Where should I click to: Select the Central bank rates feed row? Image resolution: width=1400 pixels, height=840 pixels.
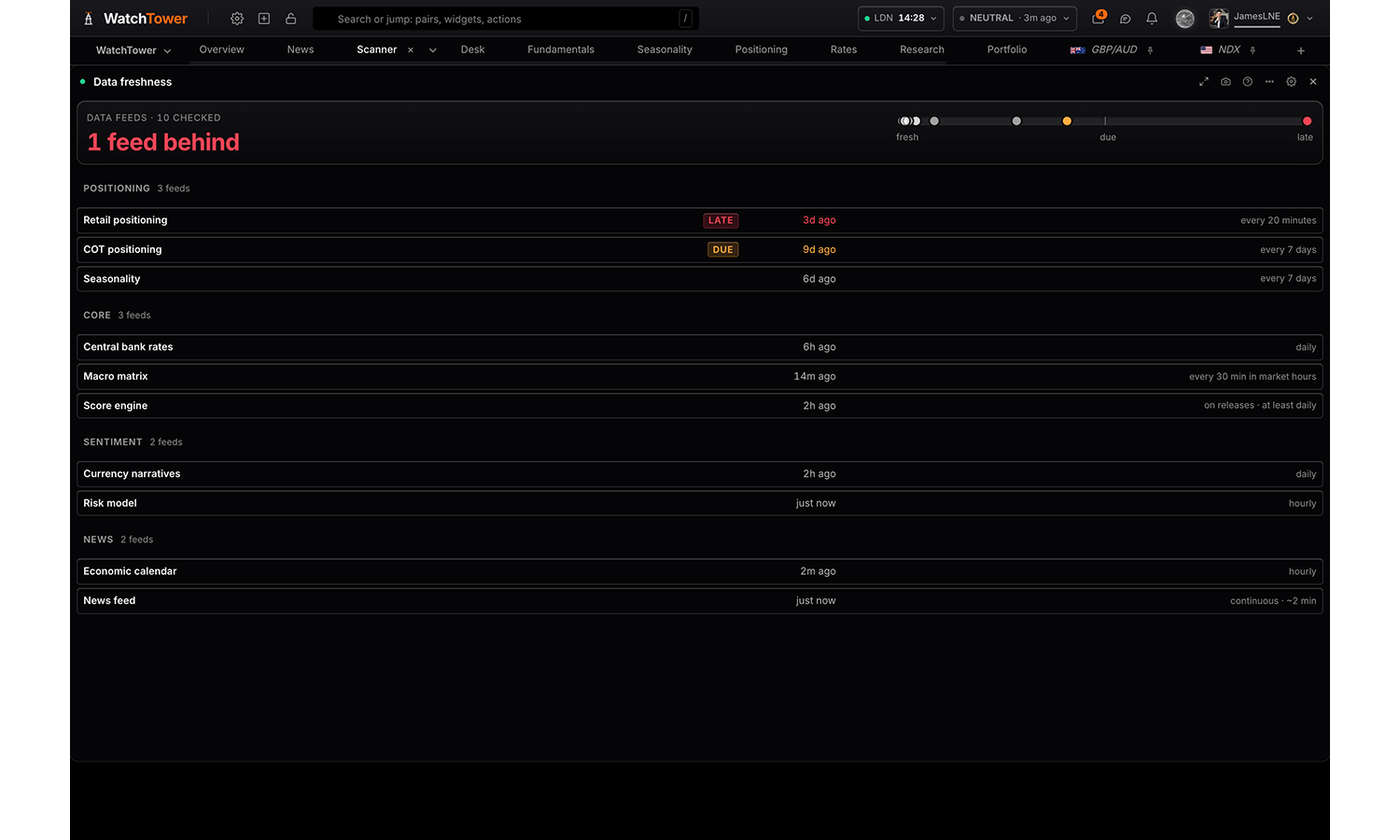click(700, 347)
